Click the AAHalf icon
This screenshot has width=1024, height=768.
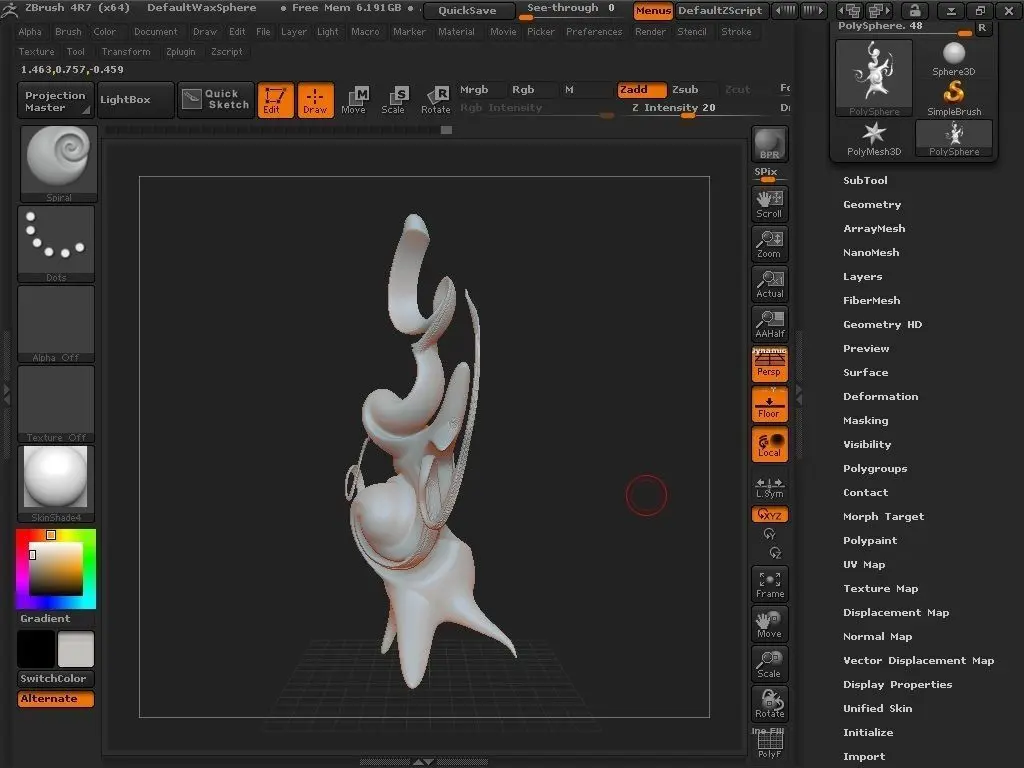coord(769,324)
